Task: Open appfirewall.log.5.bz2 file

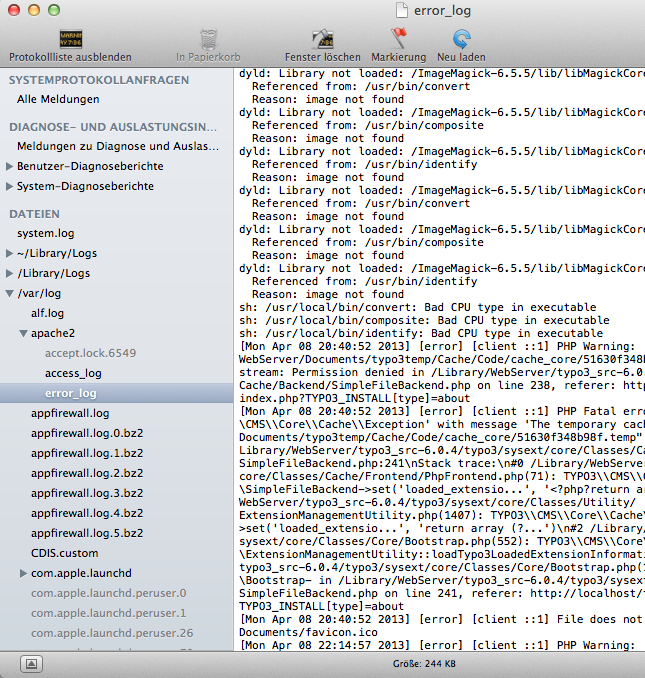Action: tap(87, 533)
